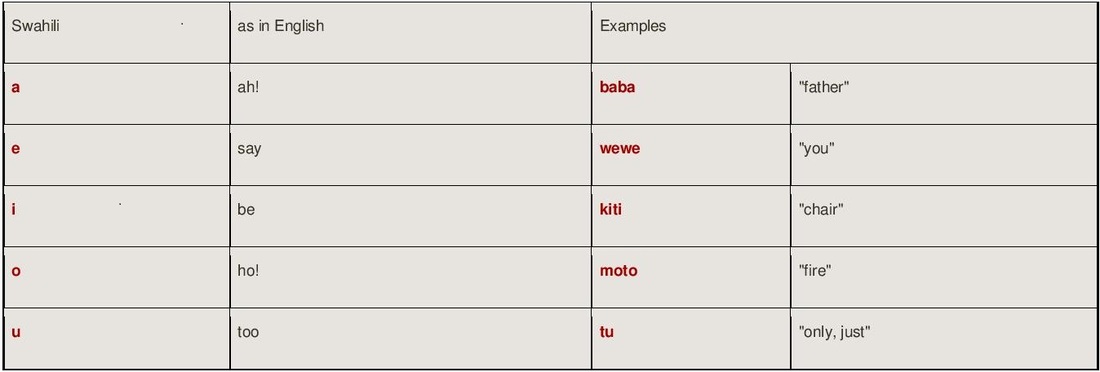Click the red vowel 'e'
The image size is (1100, 372).
tap(15, 150)
